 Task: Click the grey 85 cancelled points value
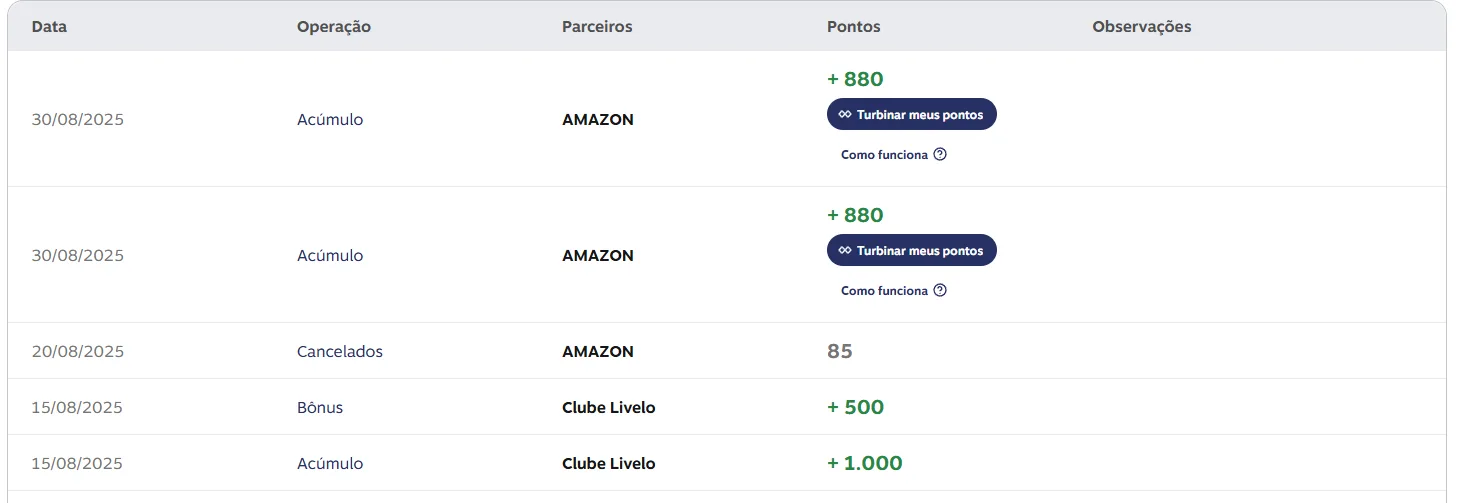tap(839, 352)
